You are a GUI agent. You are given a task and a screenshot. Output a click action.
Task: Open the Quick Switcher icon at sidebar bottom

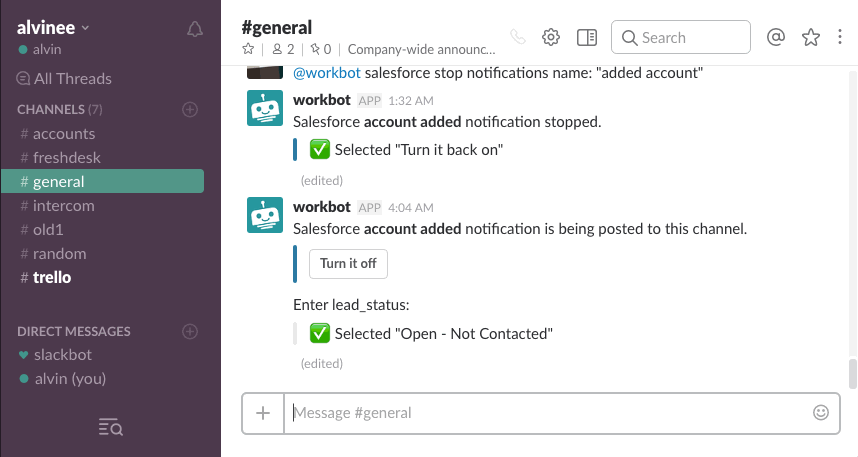[110, 428]
